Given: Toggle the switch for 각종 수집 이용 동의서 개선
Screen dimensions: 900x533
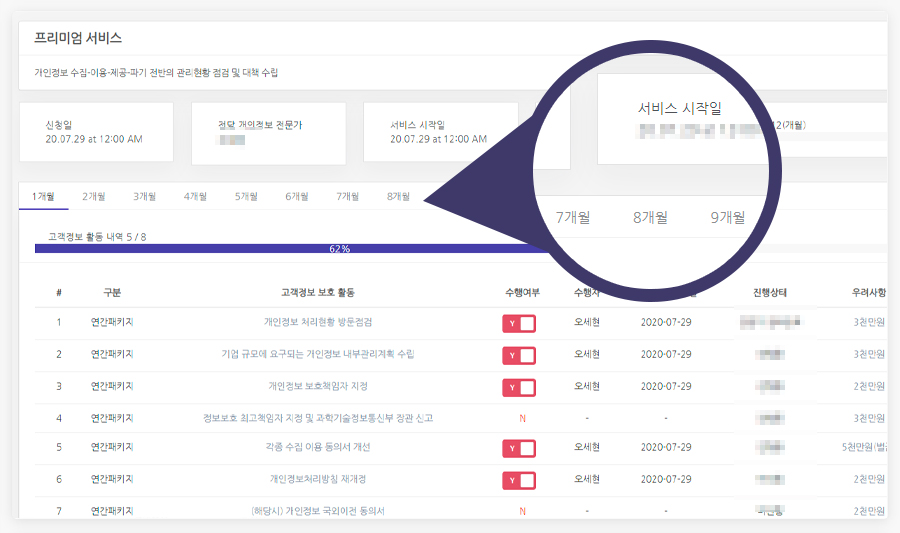Looking at the screenshot, I should point(519,448).
